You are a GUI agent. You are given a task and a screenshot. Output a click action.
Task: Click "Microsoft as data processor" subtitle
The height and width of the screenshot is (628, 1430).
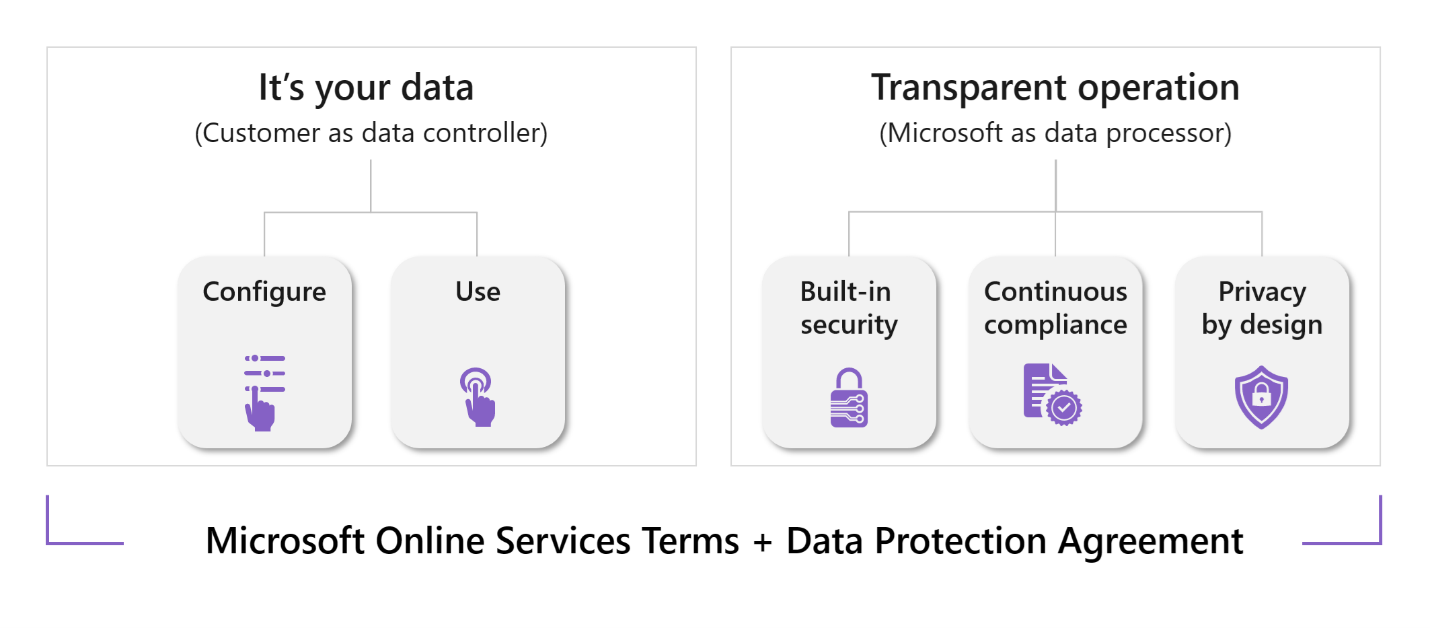coord(1055,133)
